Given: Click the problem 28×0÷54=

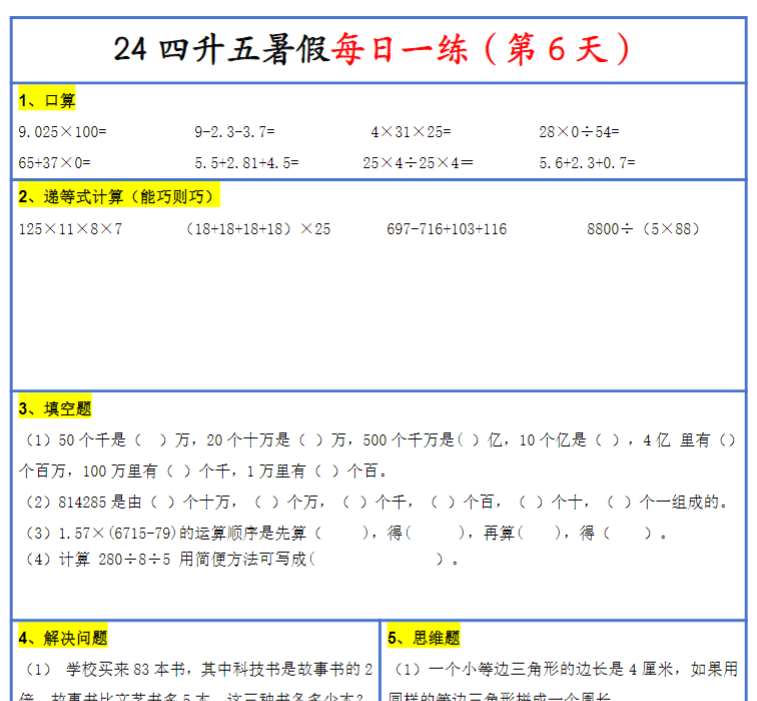Looking at the screenshot, I should (579, 131).
